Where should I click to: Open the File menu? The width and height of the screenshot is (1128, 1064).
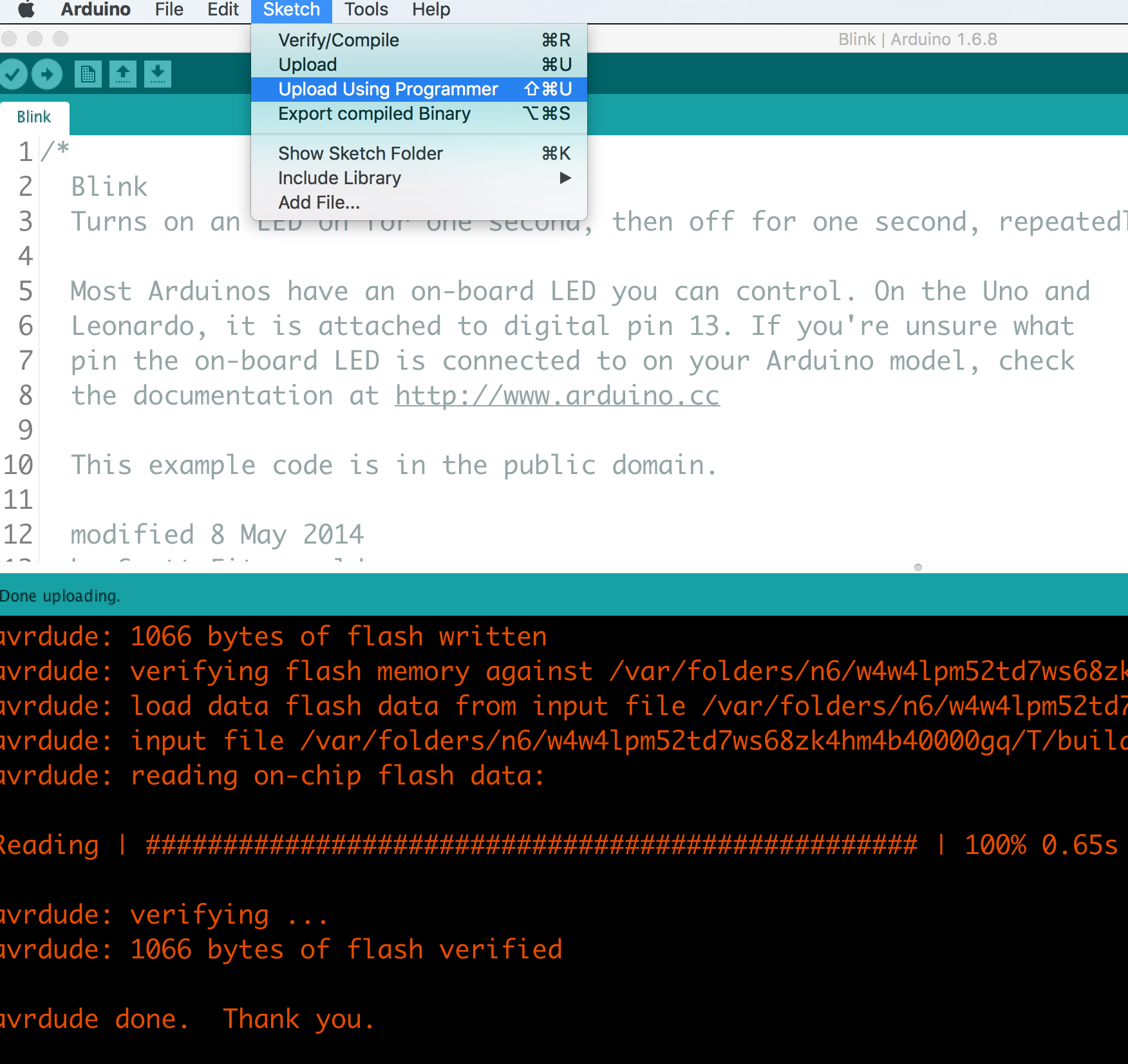click(169, 10)
